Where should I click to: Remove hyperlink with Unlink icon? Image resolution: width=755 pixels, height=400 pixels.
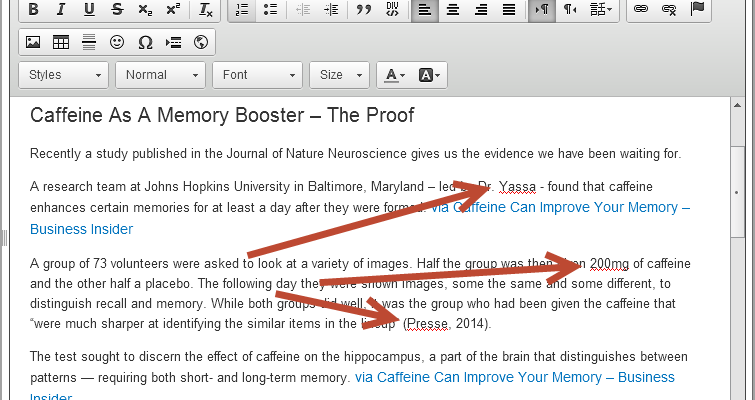click(669, 9)
